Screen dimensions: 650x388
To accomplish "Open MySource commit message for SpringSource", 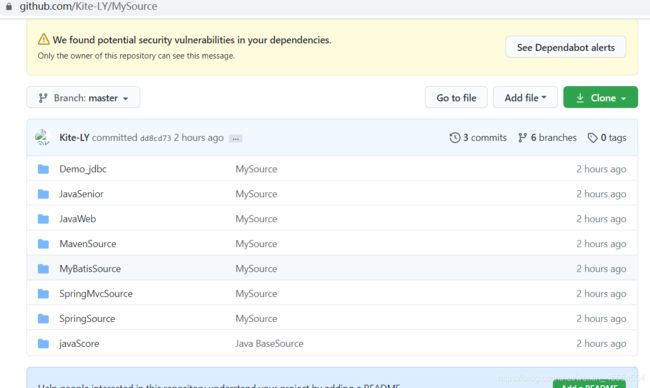I will pyautogui.click(x=256, y=318).
